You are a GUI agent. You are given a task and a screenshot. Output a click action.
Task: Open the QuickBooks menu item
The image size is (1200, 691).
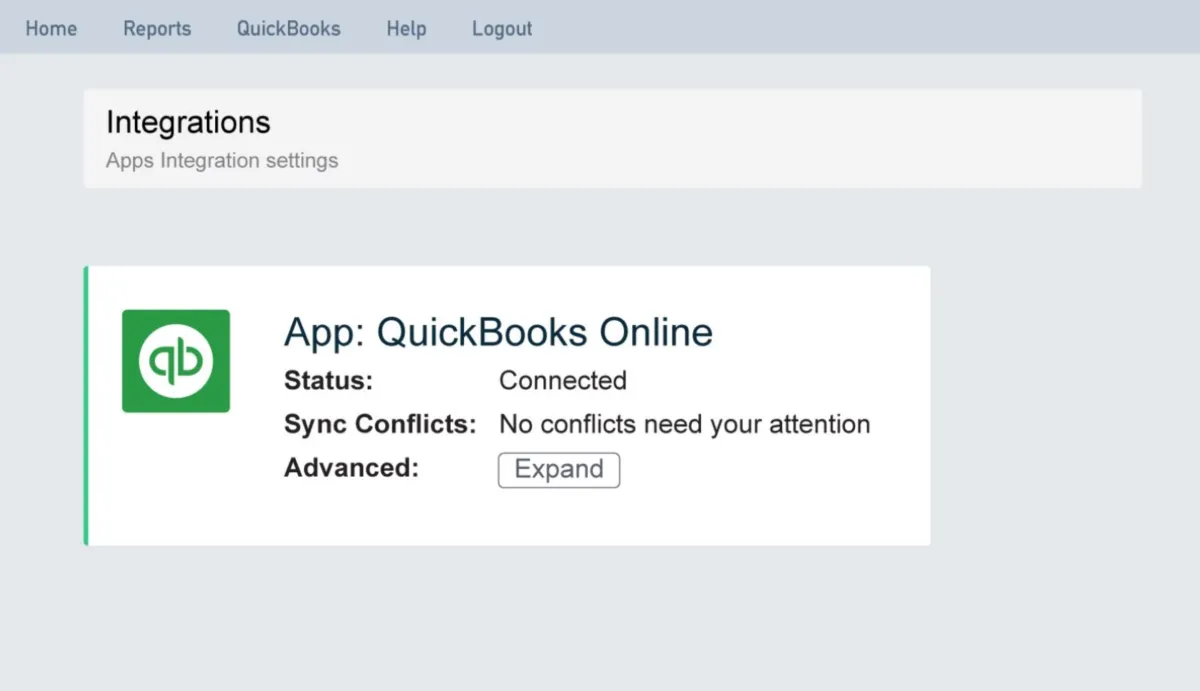288,29
